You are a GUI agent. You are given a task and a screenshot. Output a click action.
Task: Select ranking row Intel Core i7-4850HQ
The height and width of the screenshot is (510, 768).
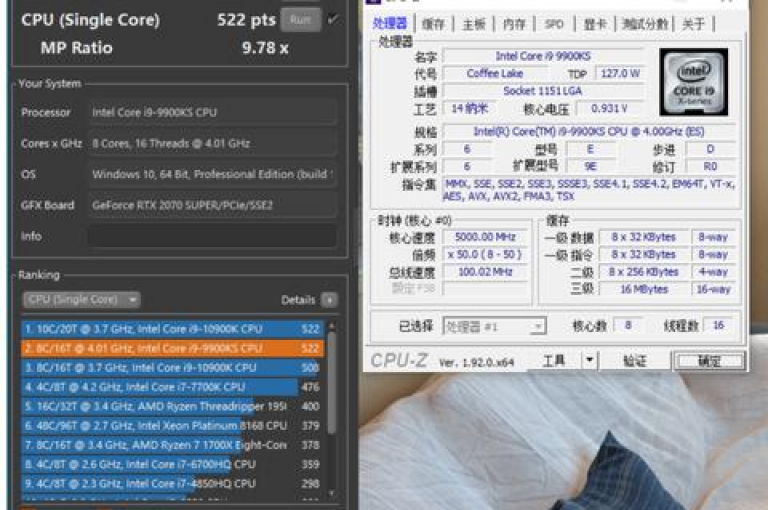point(172,484)
